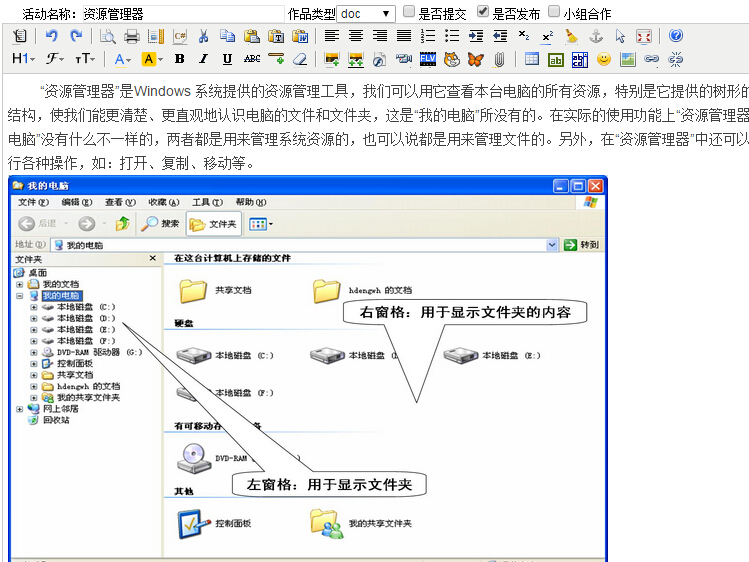Select the embedded 我的电脑 screenshot image
This screenshot has width=749, height=562.
coord(308,368)
